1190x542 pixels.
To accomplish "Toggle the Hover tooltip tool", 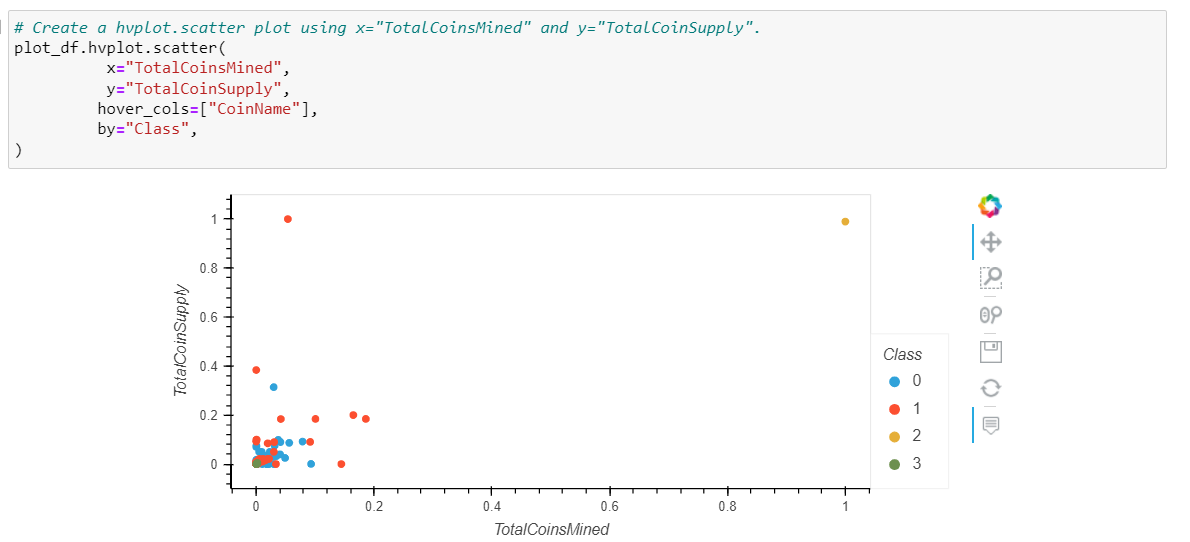I will [x=991, y=424].
